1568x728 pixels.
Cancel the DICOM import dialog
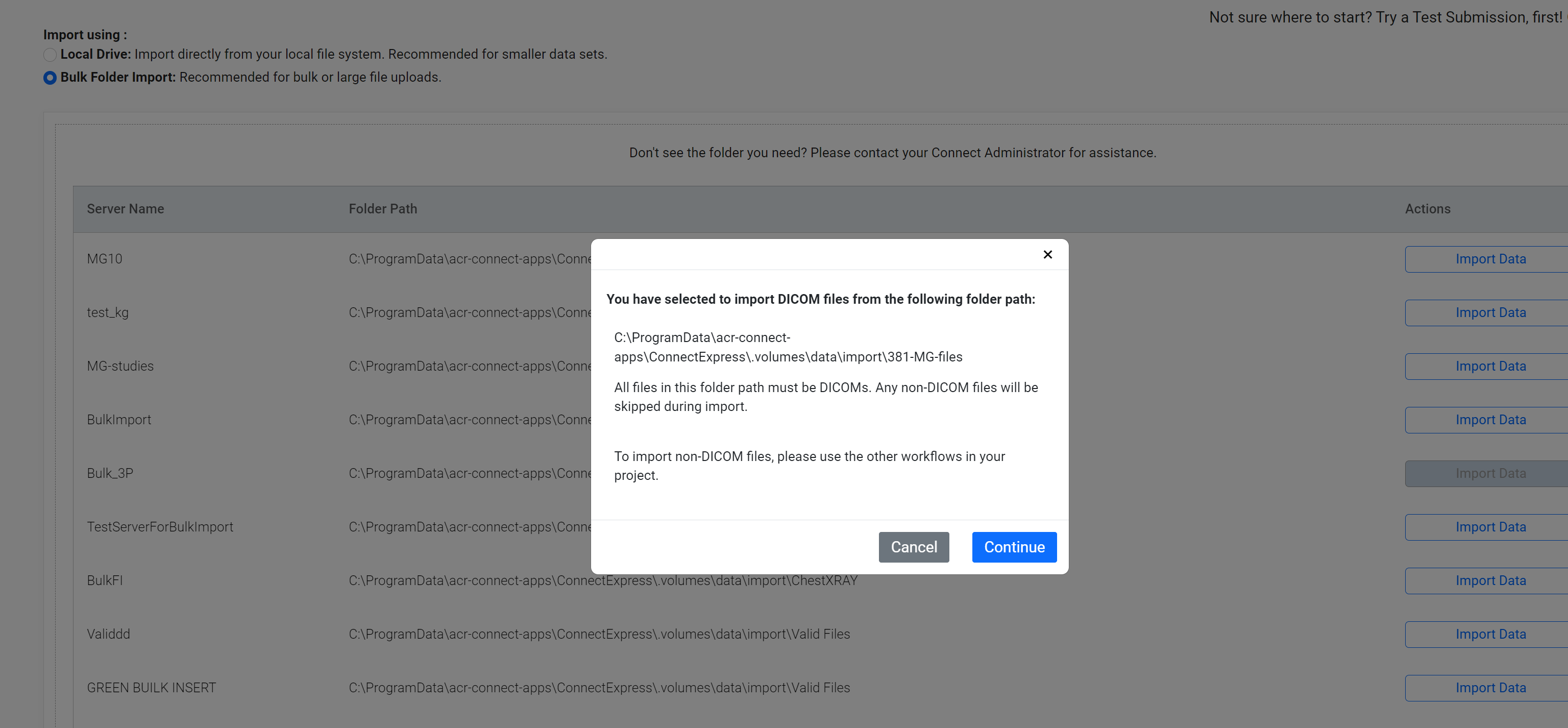pos(913,547)
